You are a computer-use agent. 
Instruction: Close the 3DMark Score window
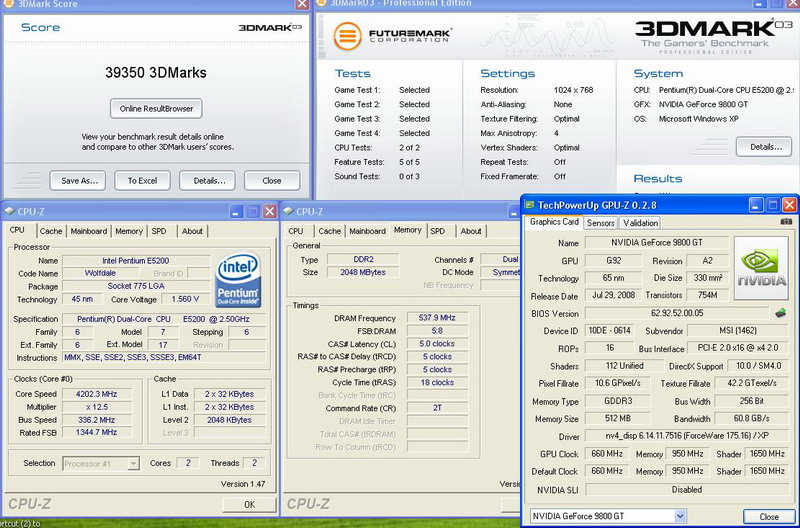point(302,4)
